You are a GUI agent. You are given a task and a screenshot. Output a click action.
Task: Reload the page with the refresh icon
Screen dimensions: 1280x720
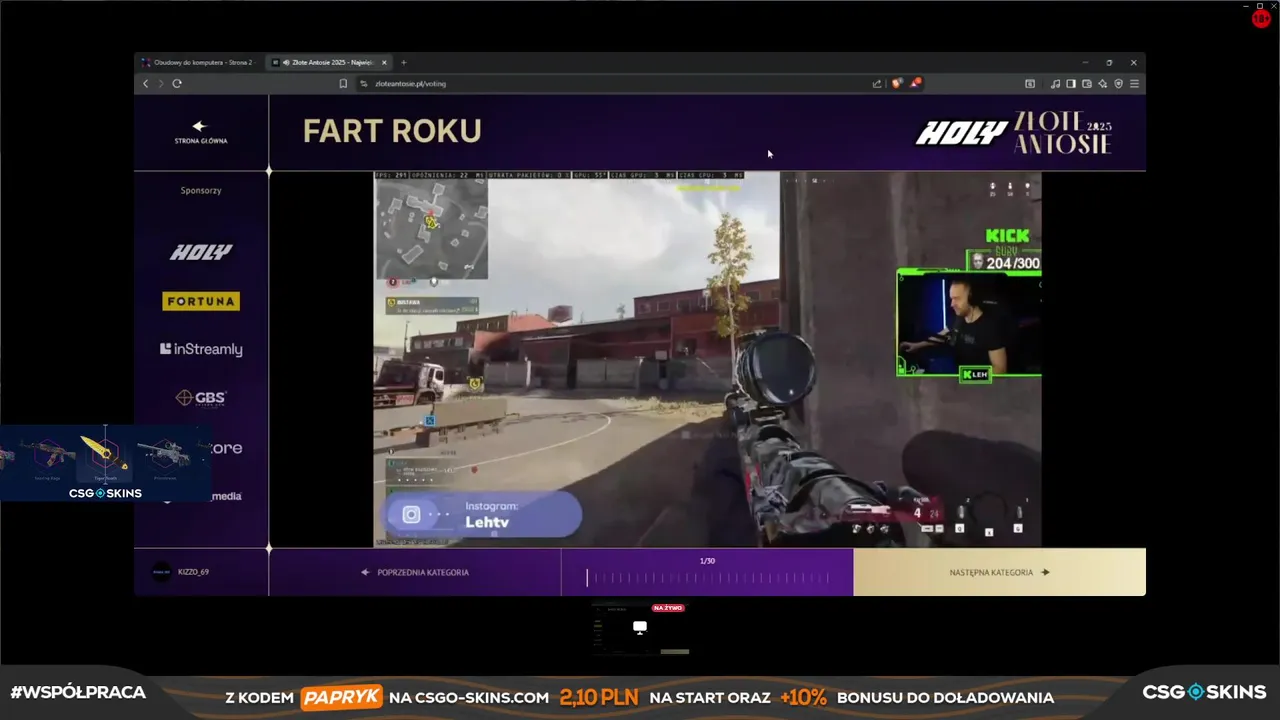pyautogui.click(x=177, y=84)
